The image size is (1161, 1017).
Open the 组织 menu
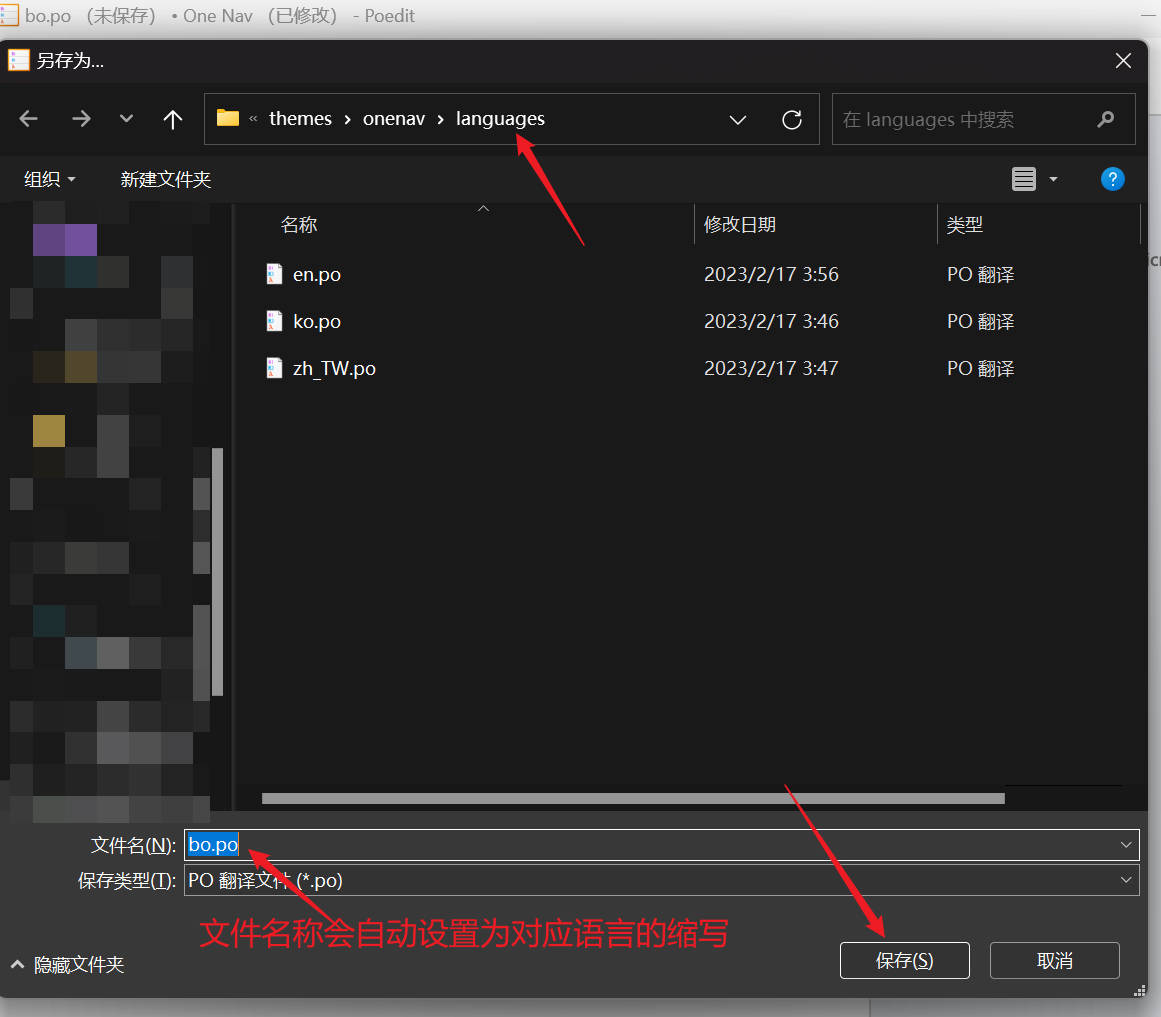point(50,179)
